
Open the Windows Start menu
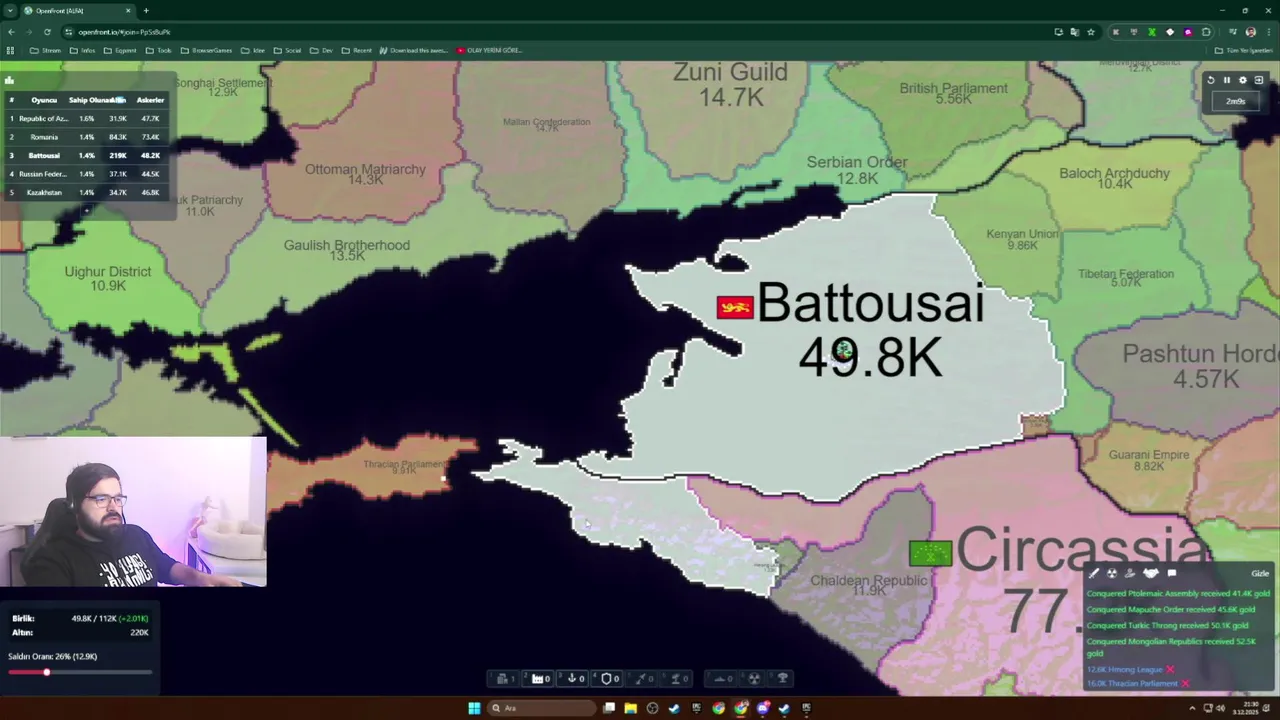click(474, 708)
